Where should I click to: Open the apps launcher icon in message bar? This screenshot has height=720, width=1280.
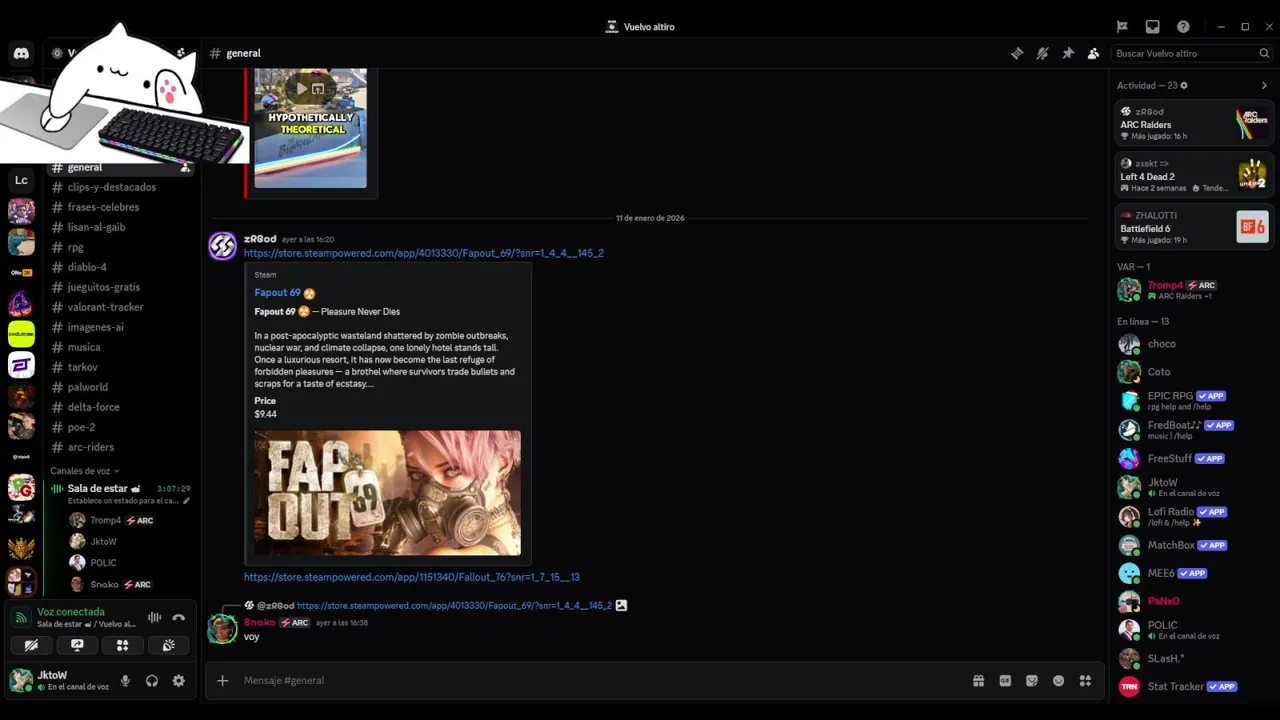coord(1085,681)
